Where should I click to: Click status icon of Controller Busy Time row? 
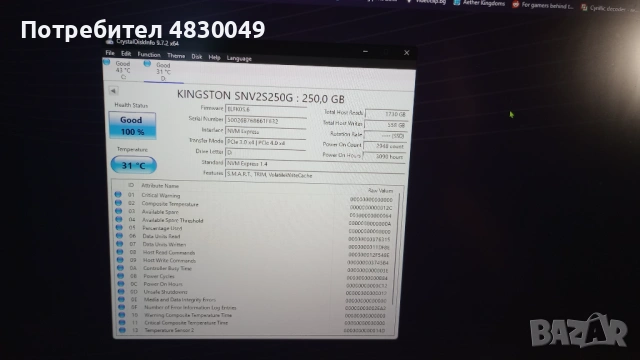120,268
